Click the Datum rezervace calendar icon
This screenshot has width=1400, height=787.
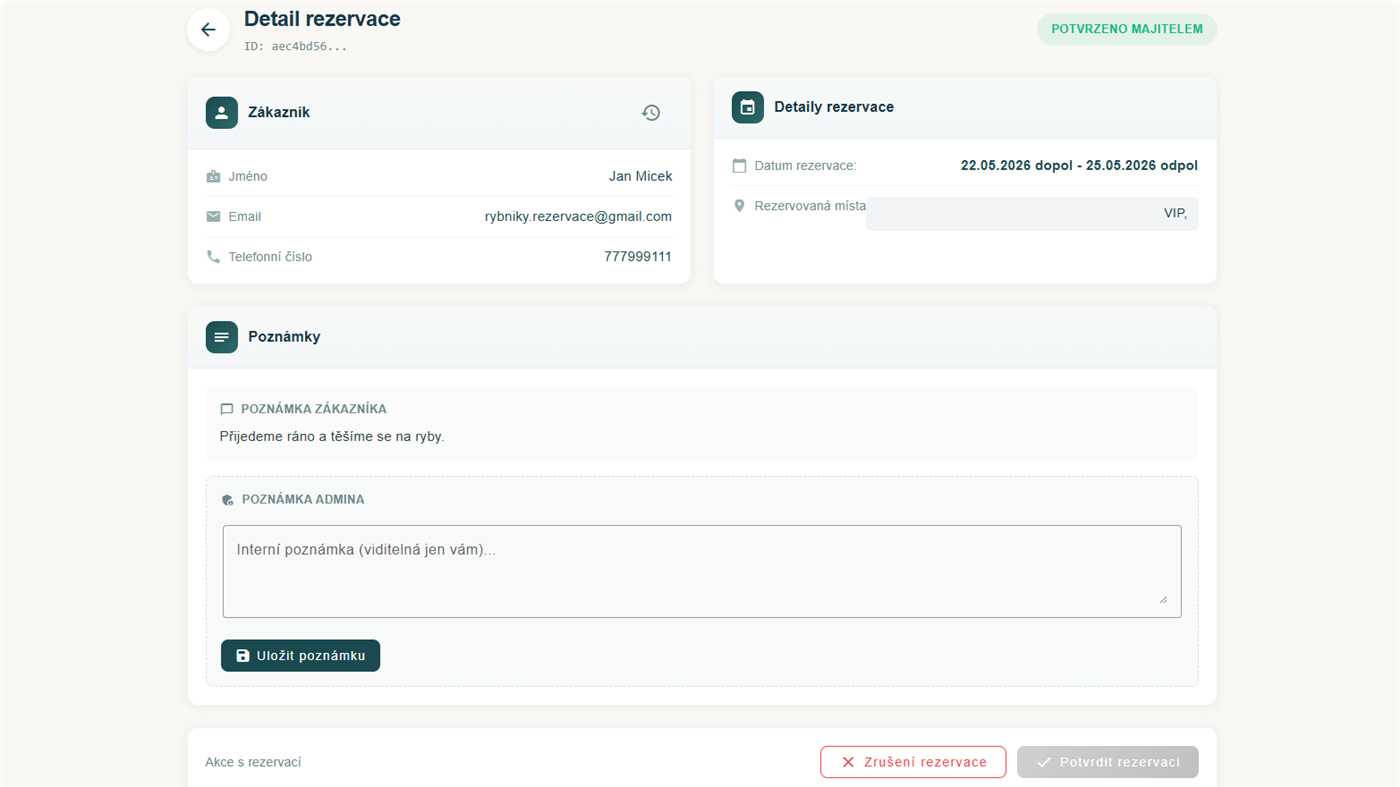pos(739,166)
